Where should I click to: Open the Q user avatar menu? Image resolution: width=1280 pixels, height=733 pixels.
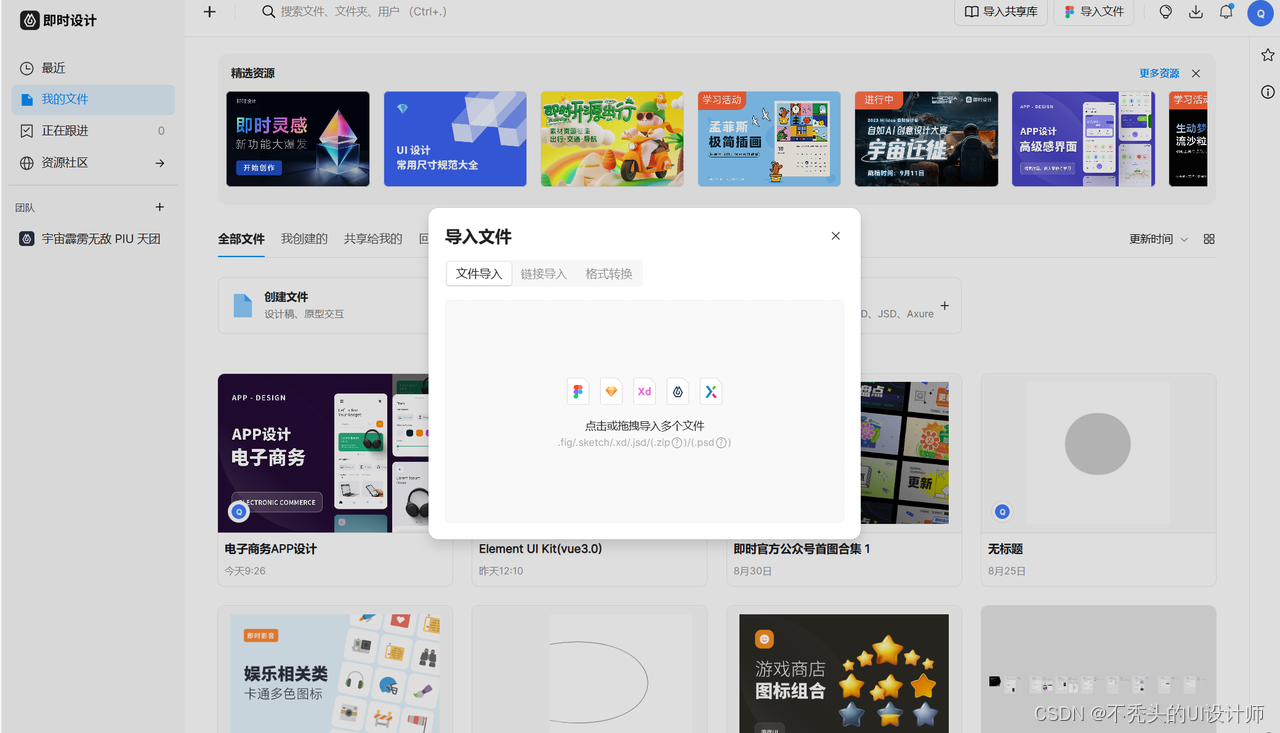(1259, 12)
